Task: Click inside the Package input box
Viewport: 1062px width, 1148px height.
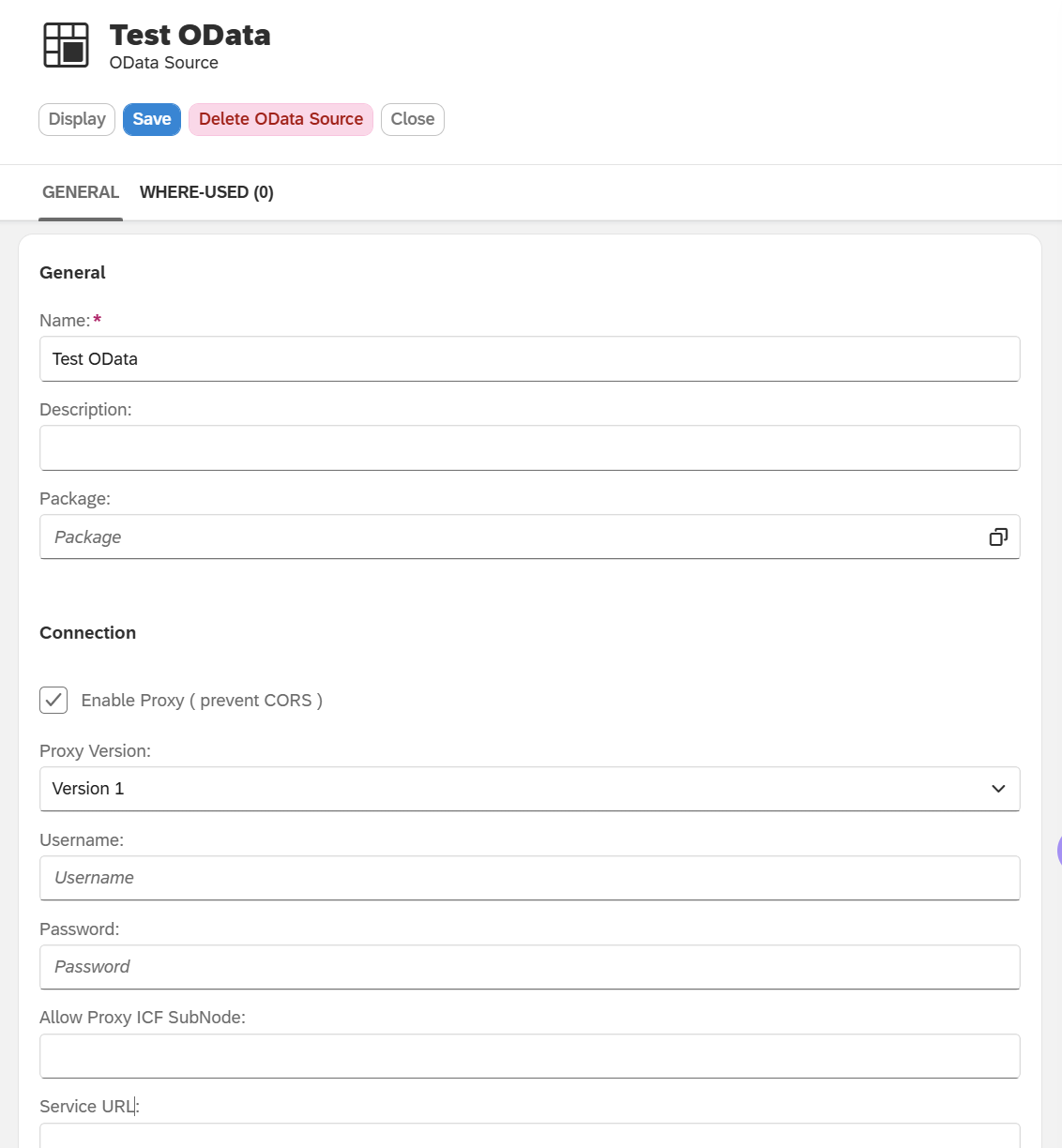Action: (469, 536)
